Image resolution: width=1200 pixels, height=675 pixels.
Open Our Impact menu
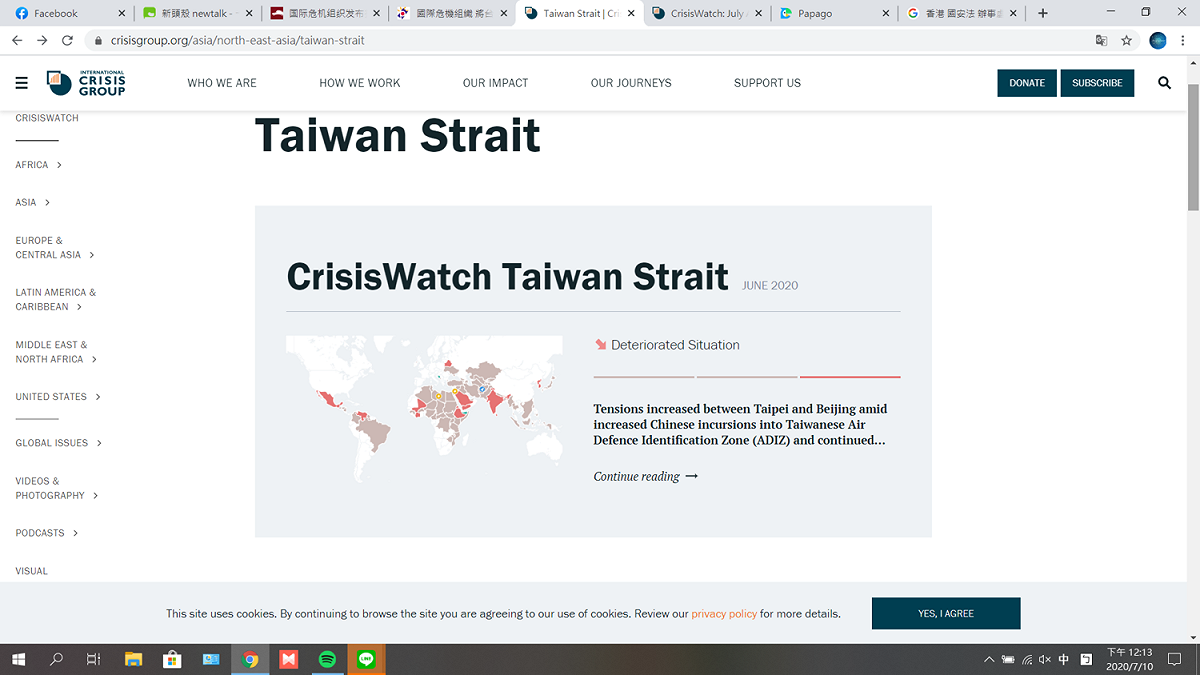(495, 83)
